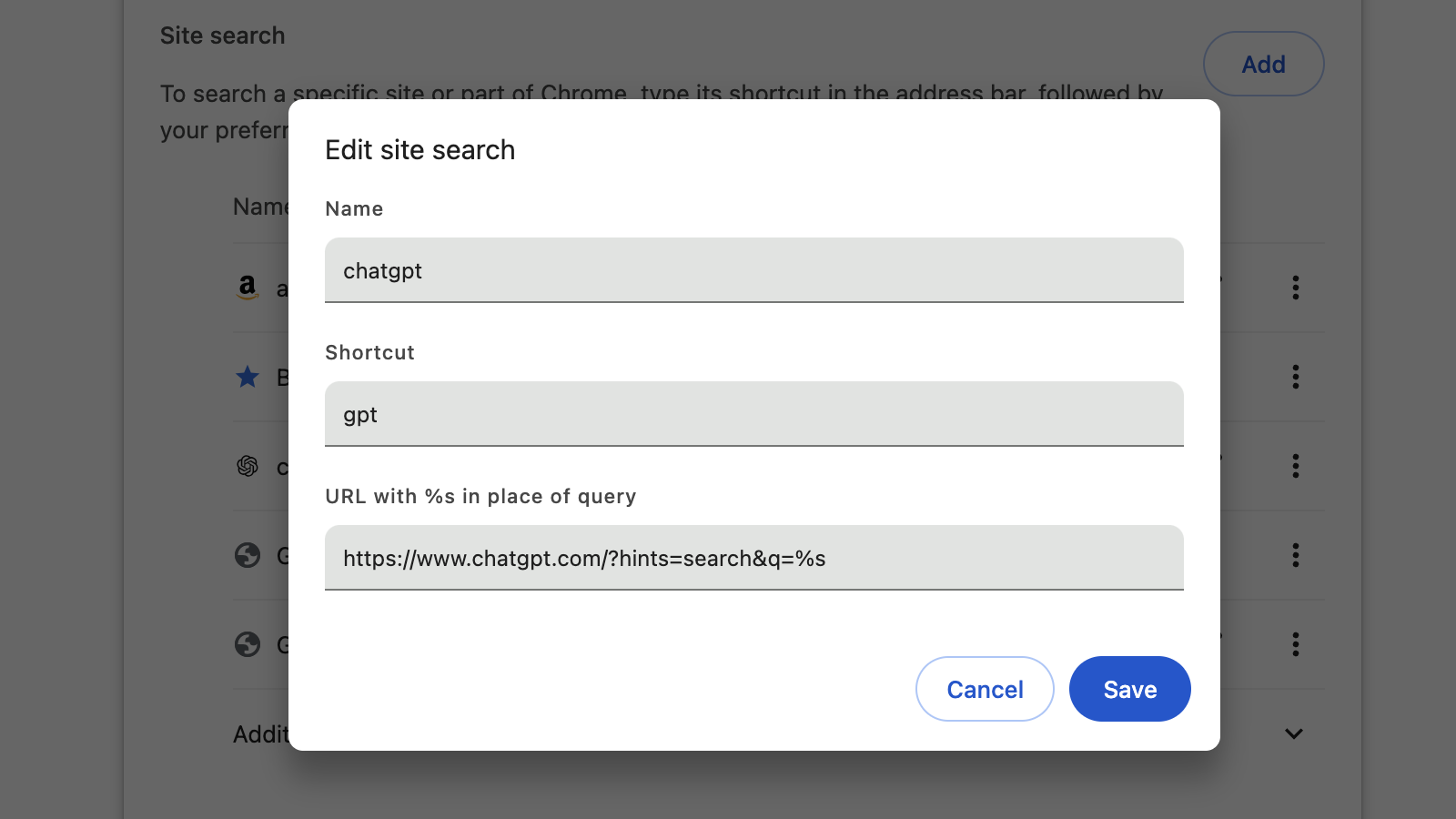Click the URL field with the chatgpt.com address
Viewport: 1456px width, 819px height.
[x=753, y=558]
